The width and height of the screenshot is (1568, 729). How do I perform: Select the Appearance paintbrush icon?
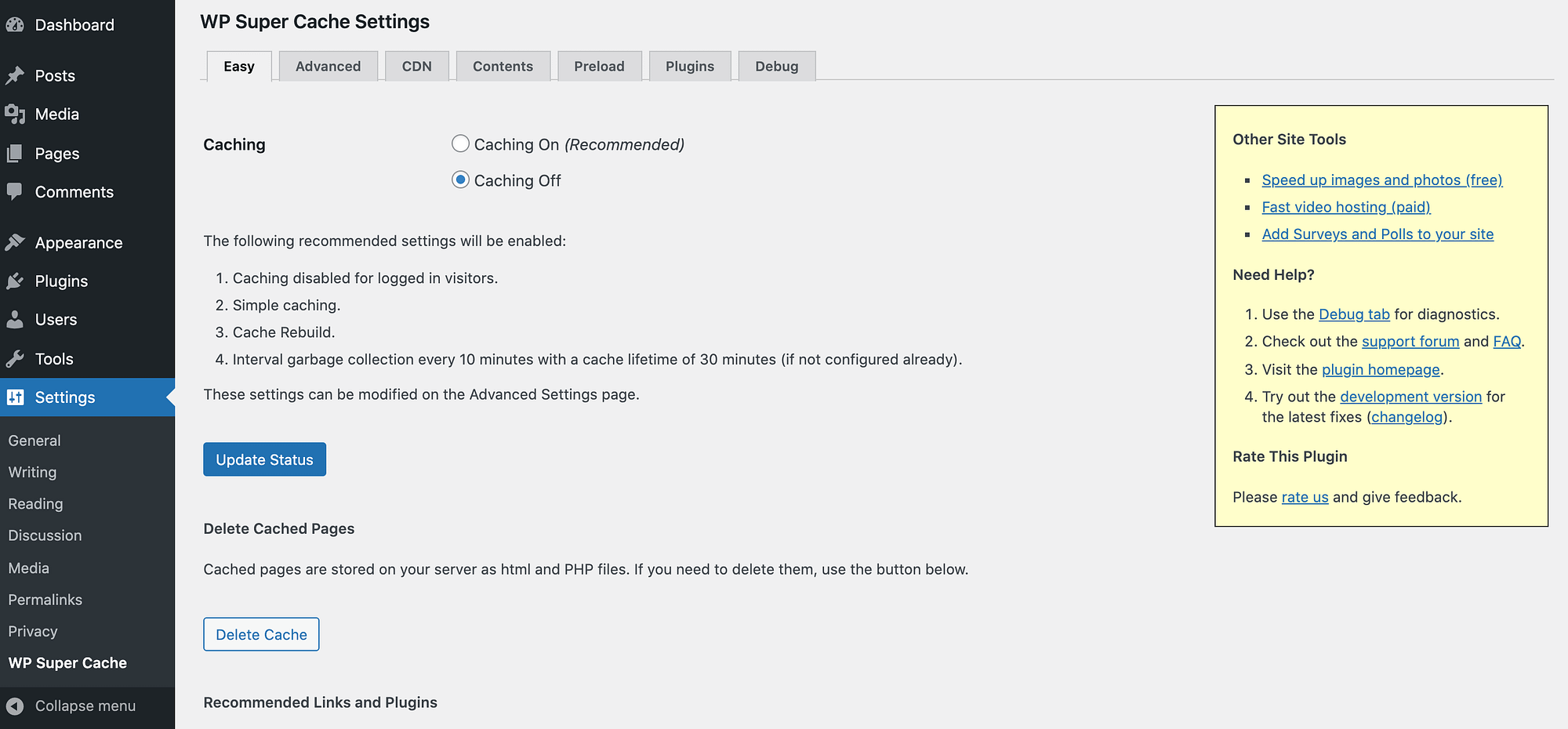point(15,241)
